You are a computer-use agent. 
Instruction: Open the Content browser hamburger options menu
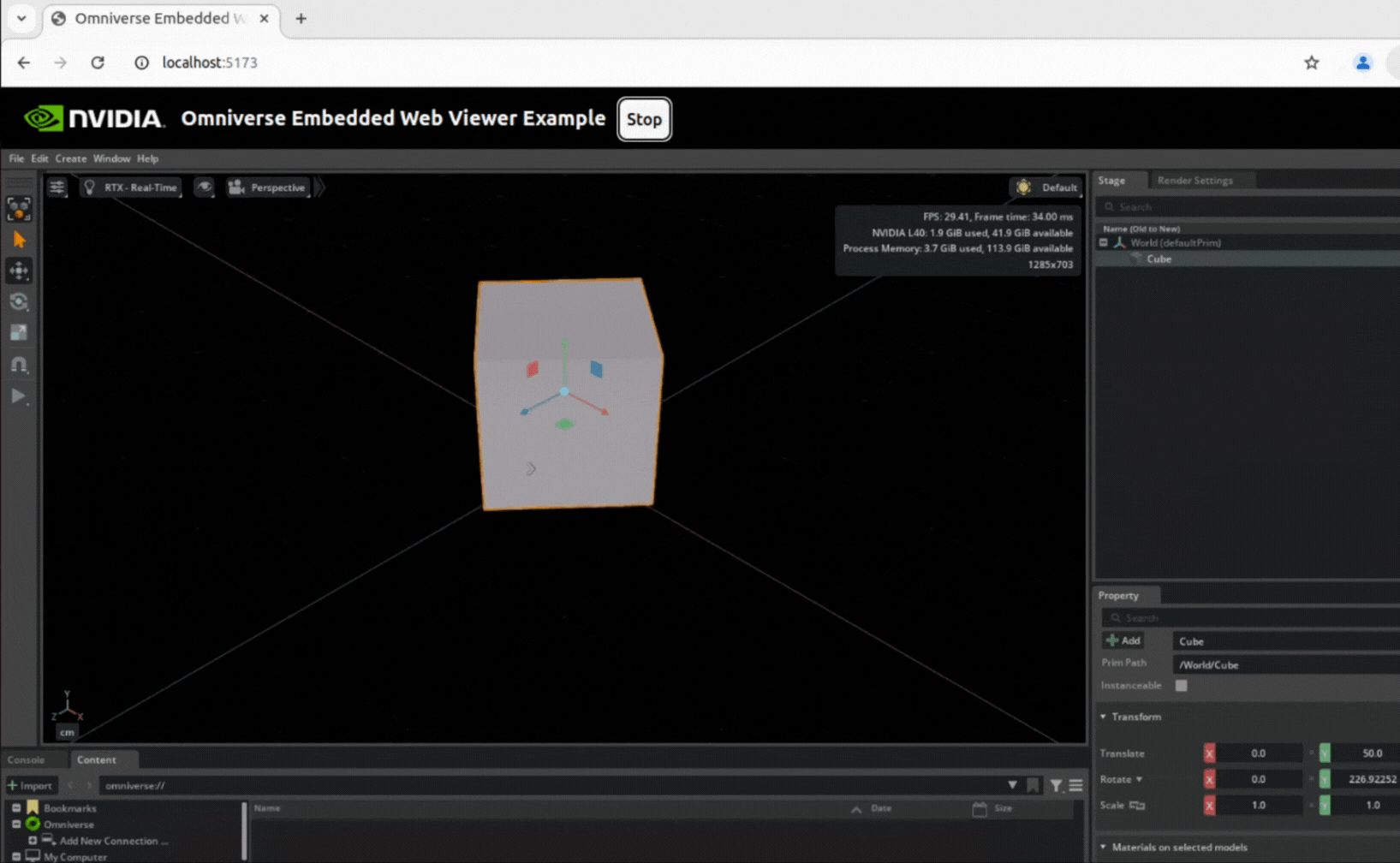pyautogui.click(x=1075, y=785)
